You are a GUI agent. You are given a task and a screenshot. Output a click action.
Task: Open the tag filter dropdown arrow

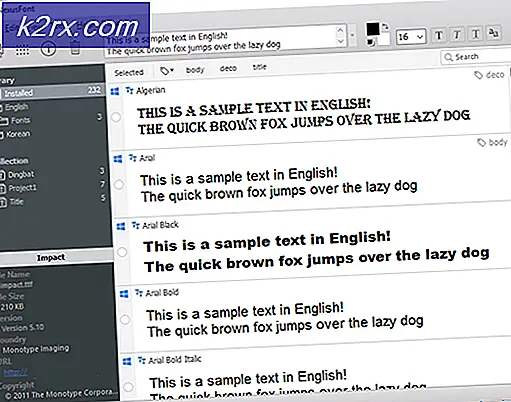pos(167,71)
